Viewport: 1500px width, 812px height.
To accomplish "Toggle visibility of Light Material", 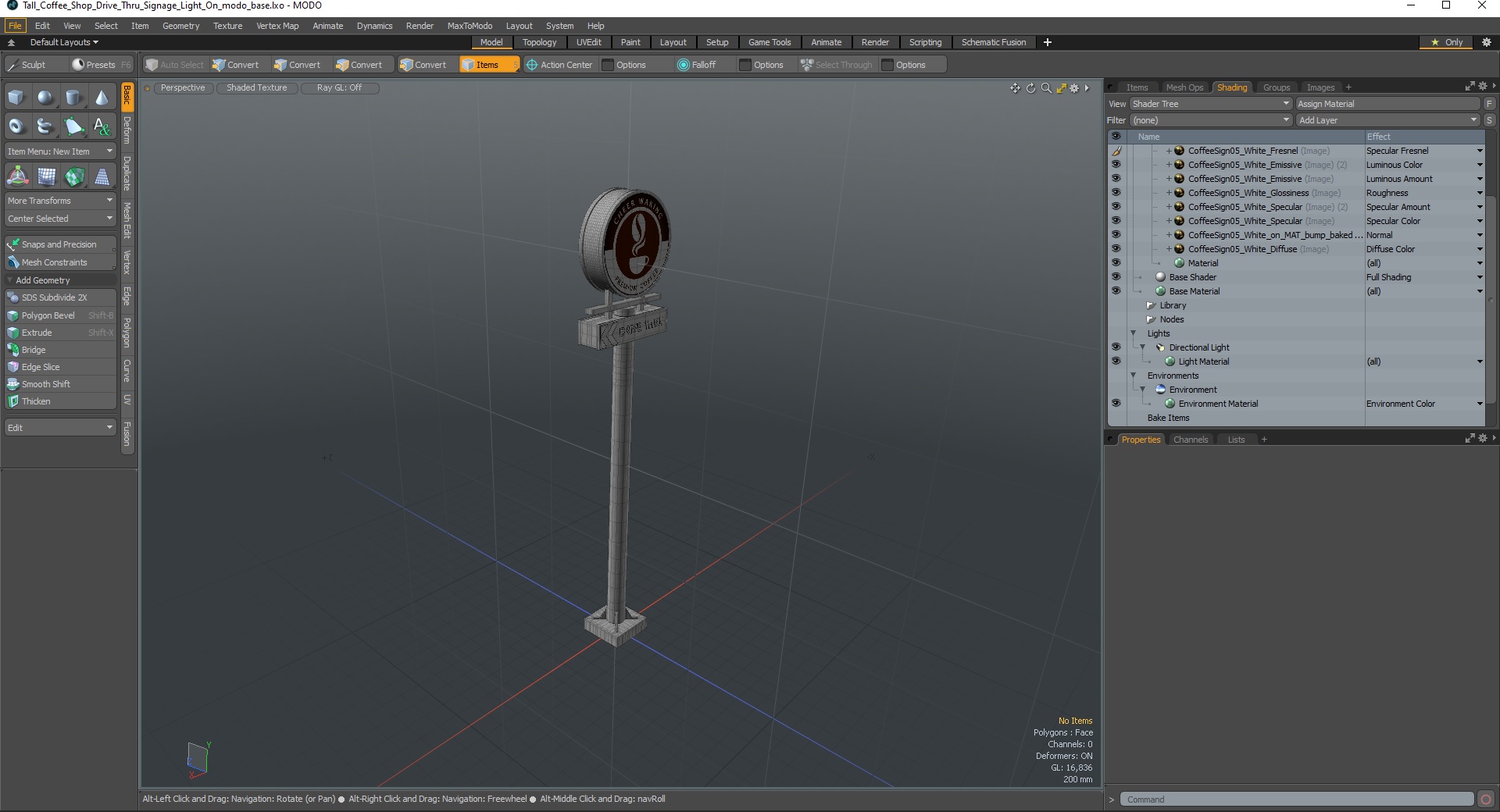I will pos(1116,361).
